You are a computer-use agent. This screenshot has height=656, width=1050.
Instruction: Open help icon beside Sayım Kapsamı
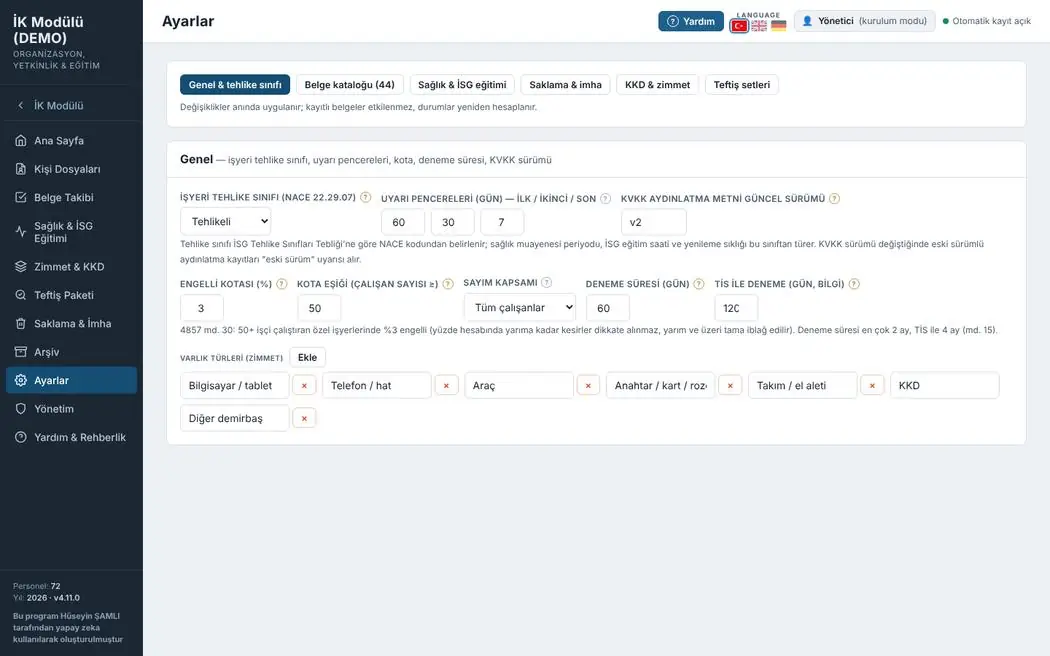pos(546,282)
